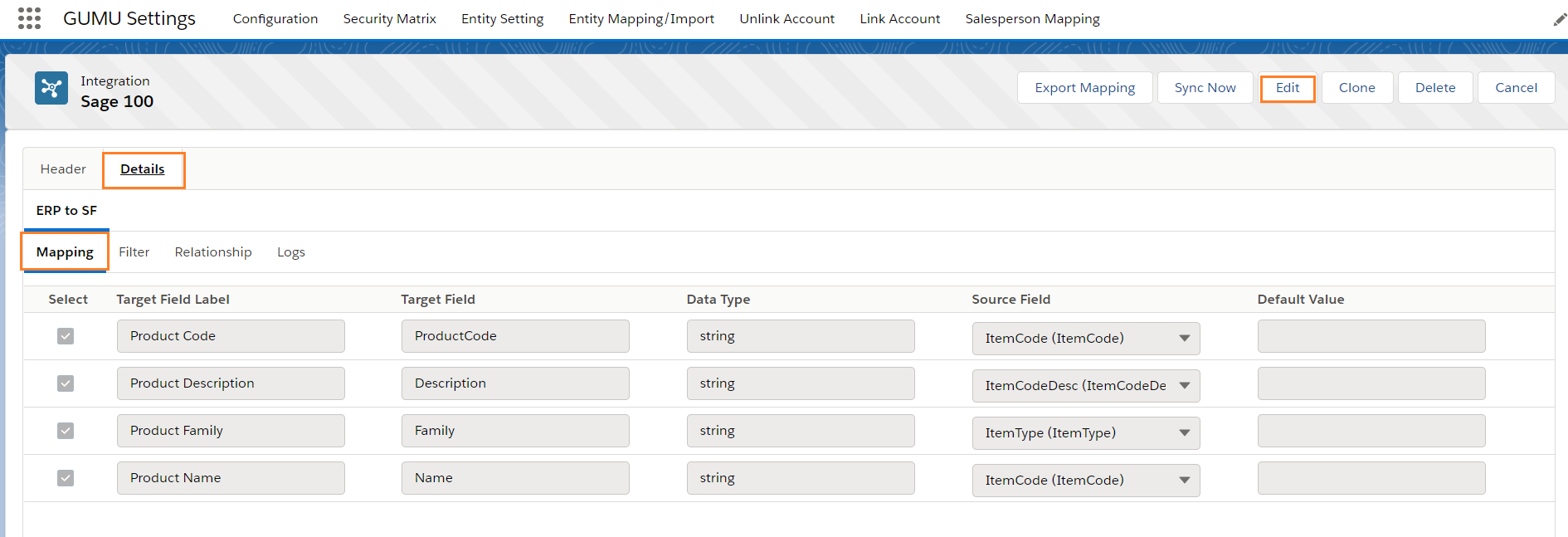
Task: Click the Data Type column header
Action: pos(718,300)
